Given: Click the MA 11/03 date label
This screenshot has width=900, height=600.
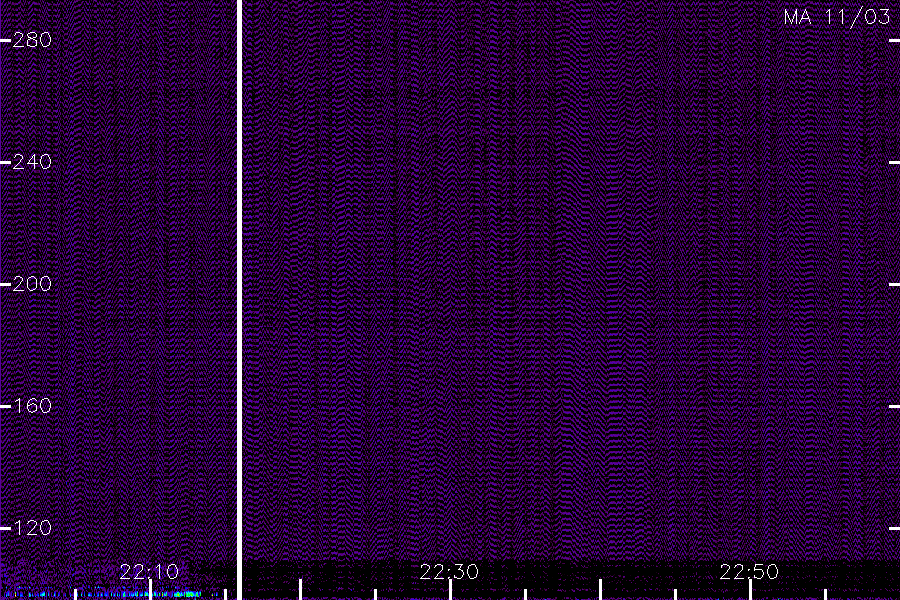Looking at the screenshot, I should coord(837,17).
